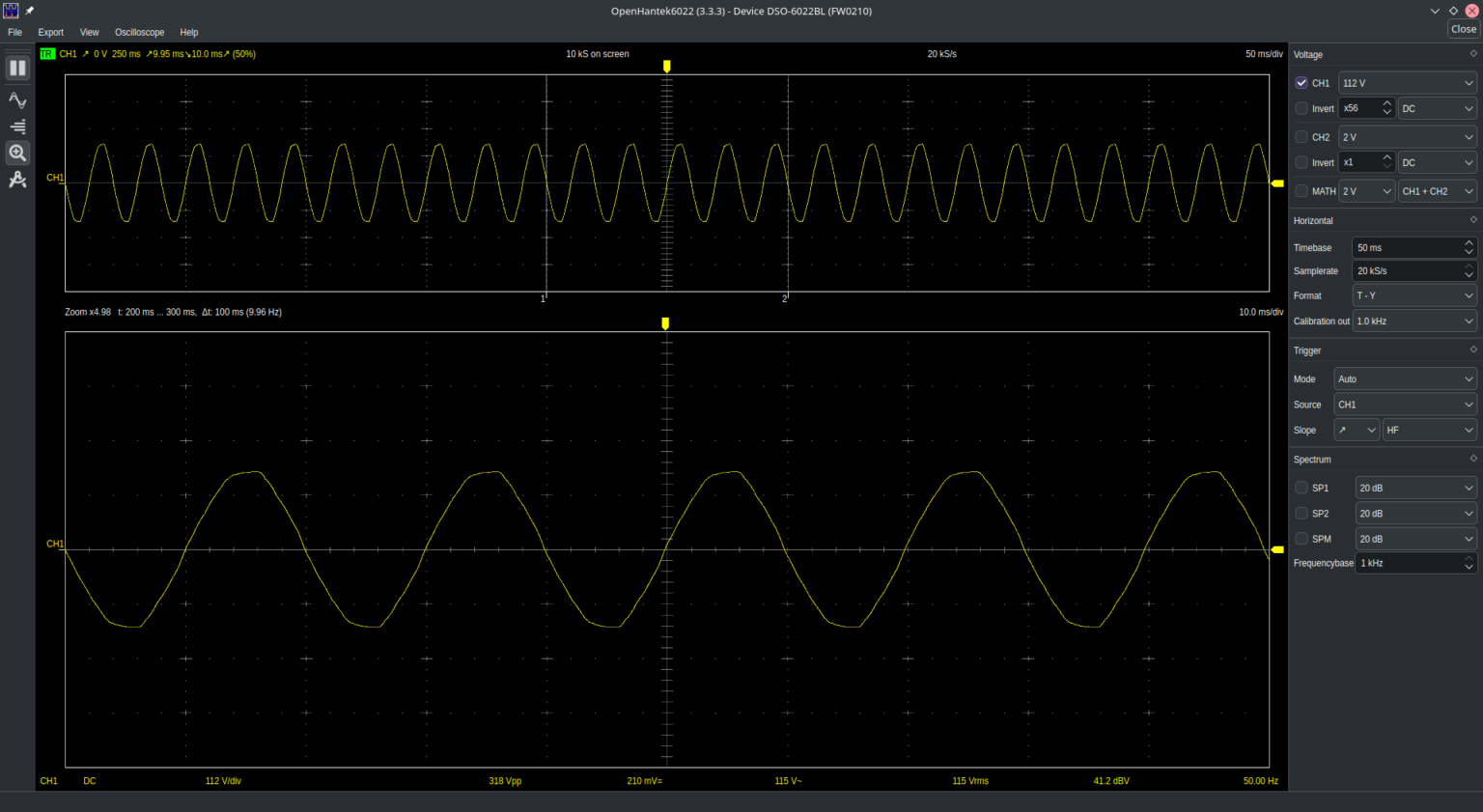Enable Invert for CH2
Screen dimensions: 1483x812
point(1301,162)
